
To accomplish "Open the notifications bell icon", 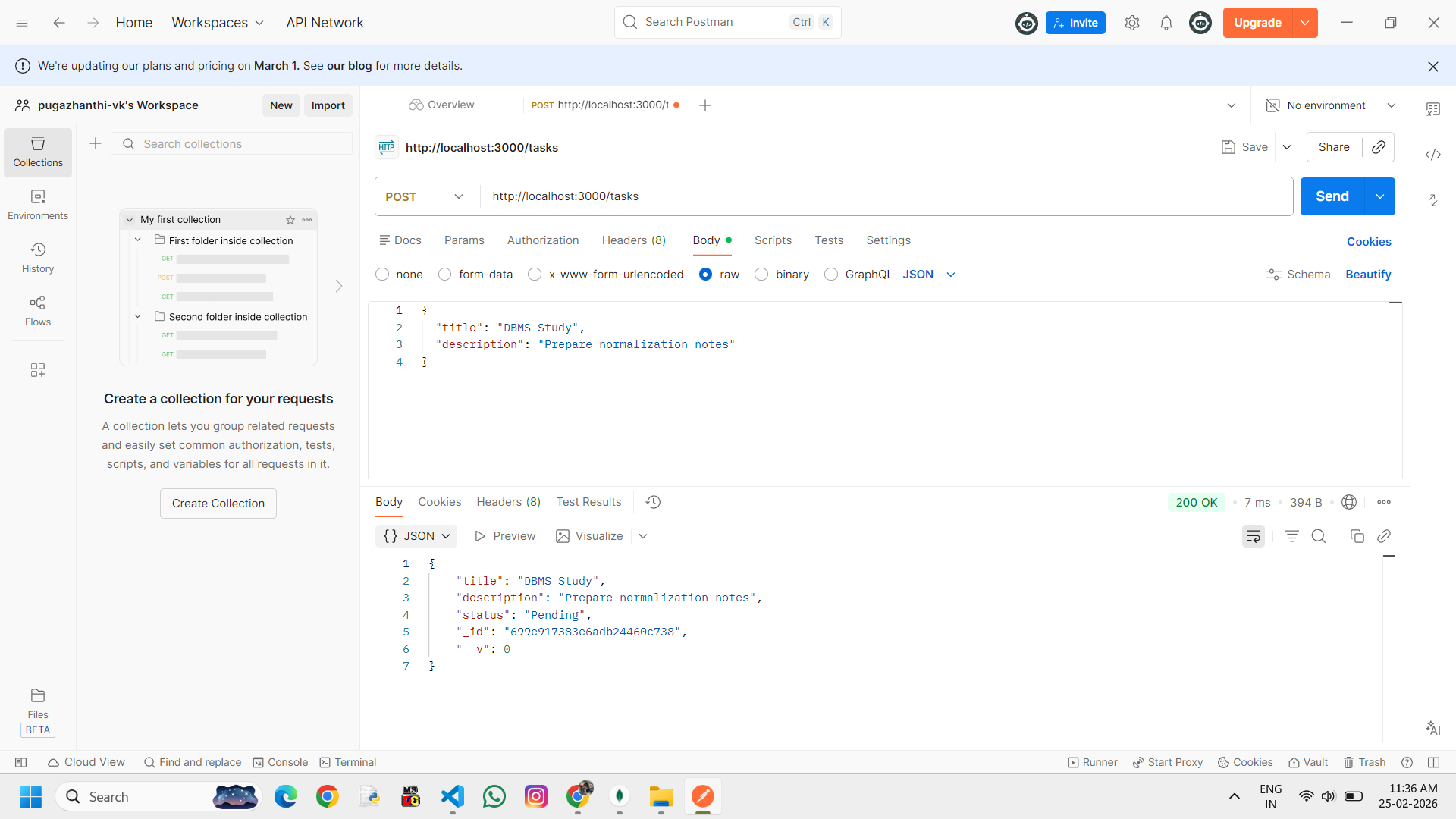I will [1166, 23].
